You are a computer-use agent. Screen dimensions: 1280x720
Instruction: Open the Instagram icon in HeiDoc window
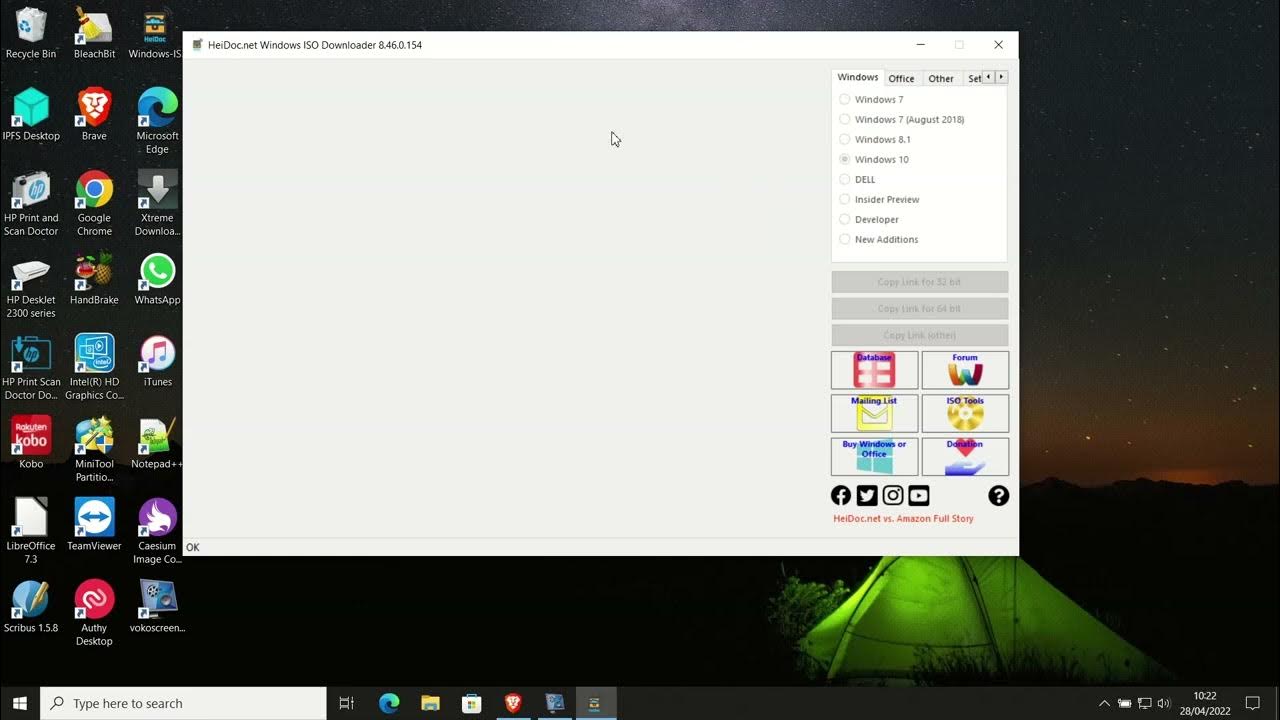pyautogui.click(x=893, y=495)
